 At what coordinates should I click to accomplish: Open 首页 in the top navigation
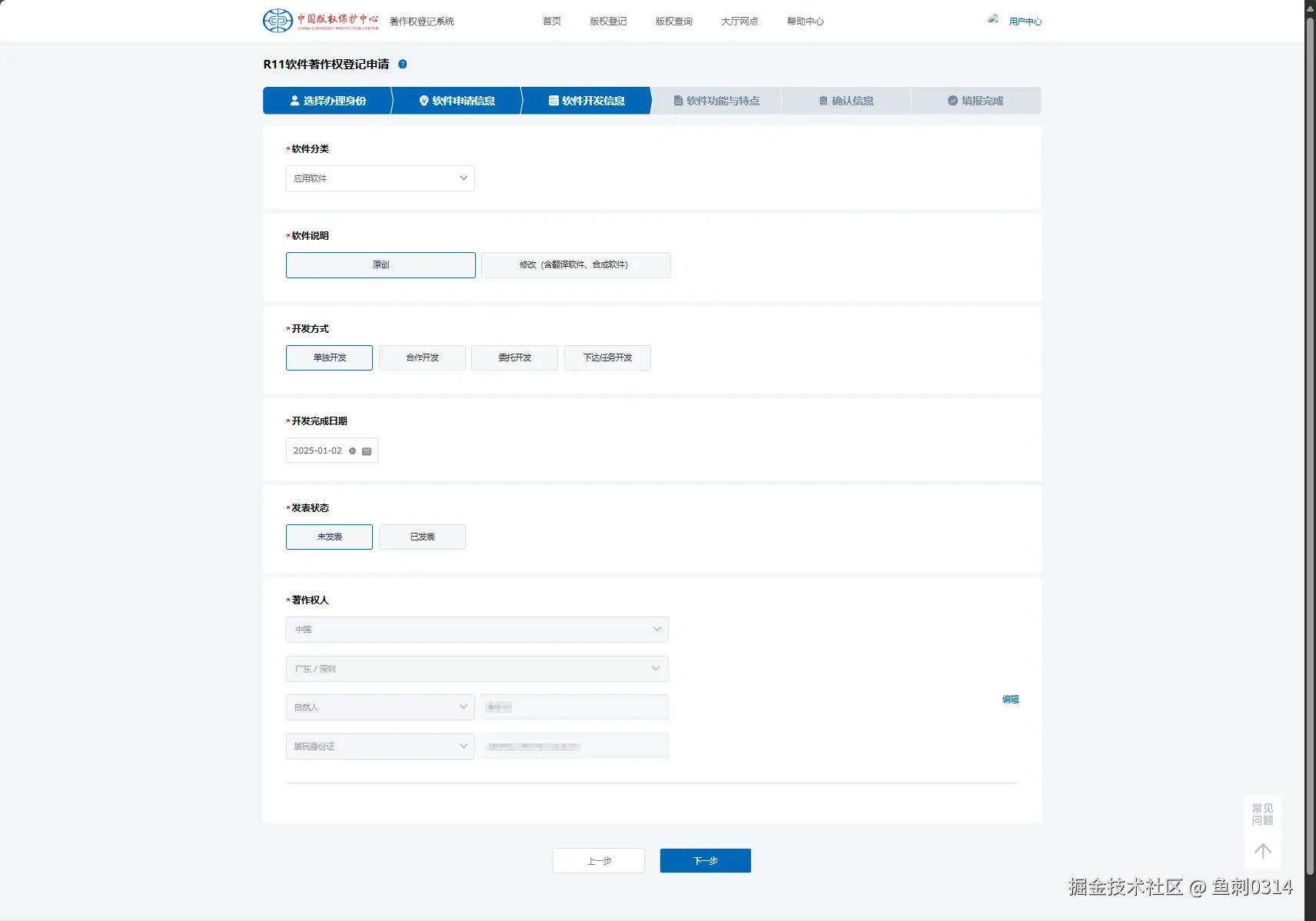coord(552,22)
